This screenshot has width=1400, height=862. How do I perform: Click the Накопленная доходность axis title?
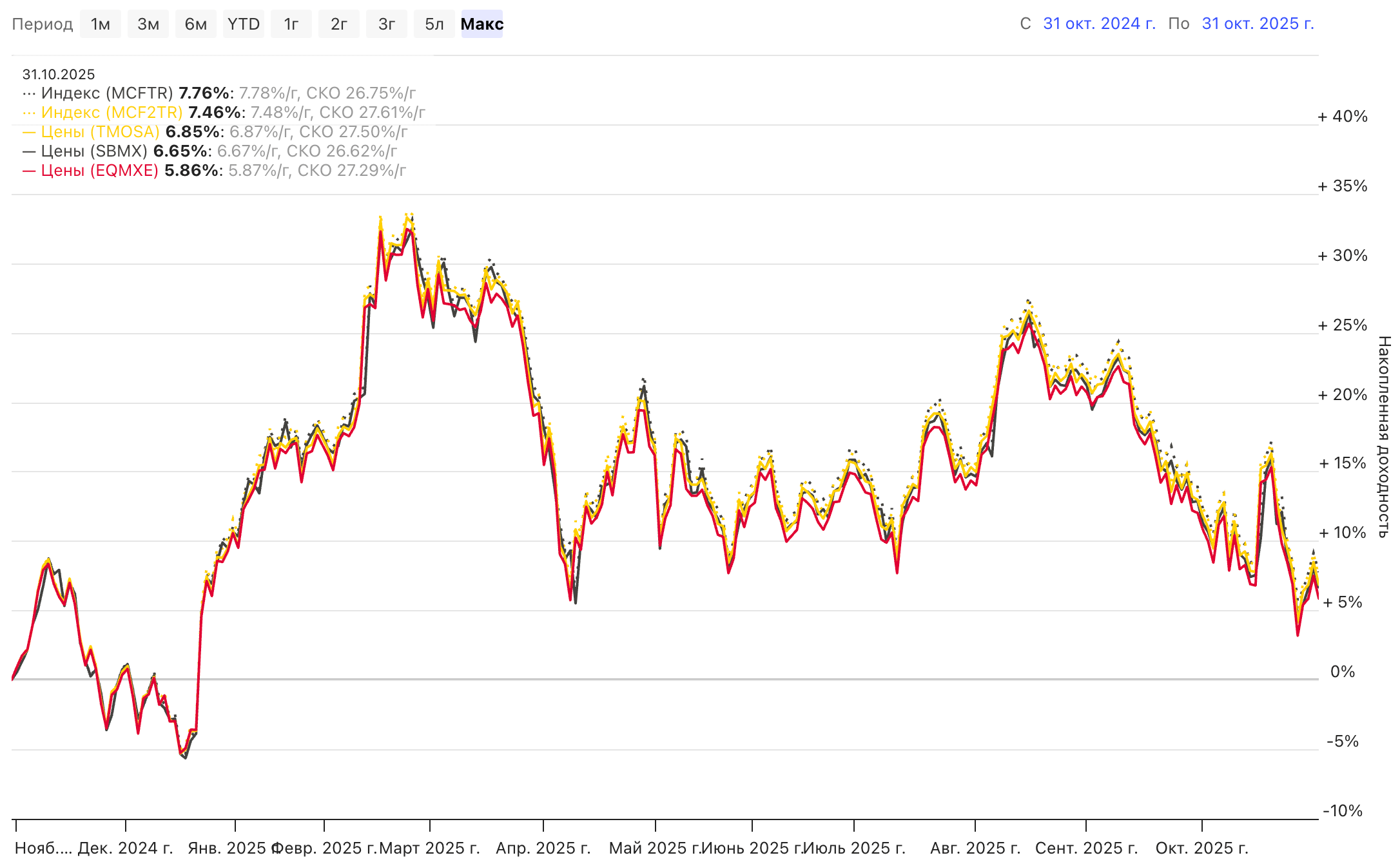1383,437
